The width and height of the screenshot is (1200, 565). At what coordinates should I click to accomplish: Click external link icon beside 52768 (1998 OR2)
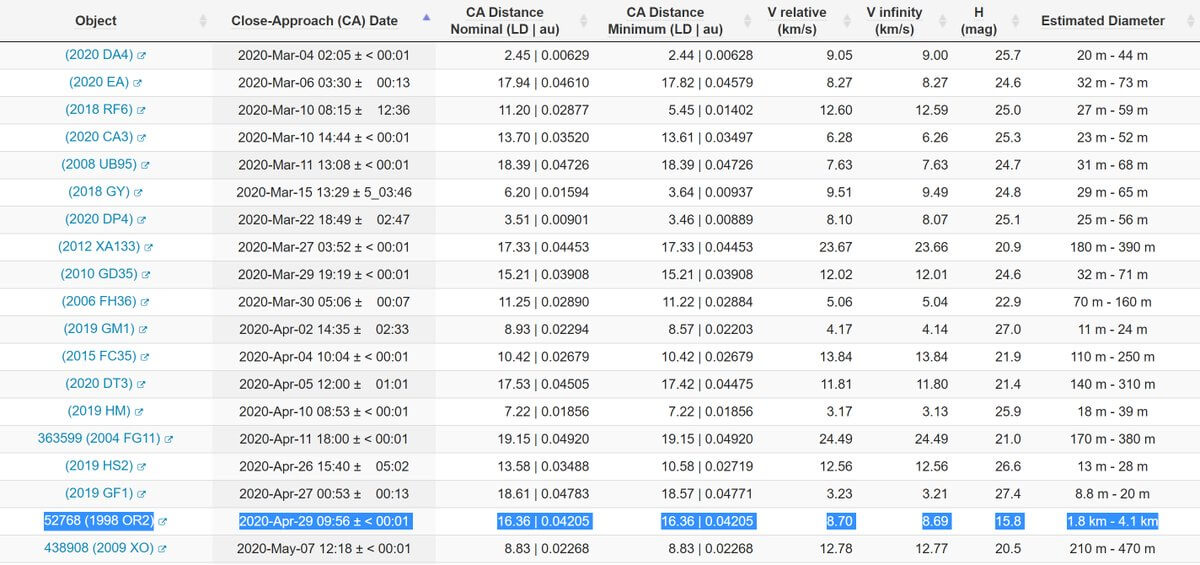pyautogui.click(x=163, y=521)
